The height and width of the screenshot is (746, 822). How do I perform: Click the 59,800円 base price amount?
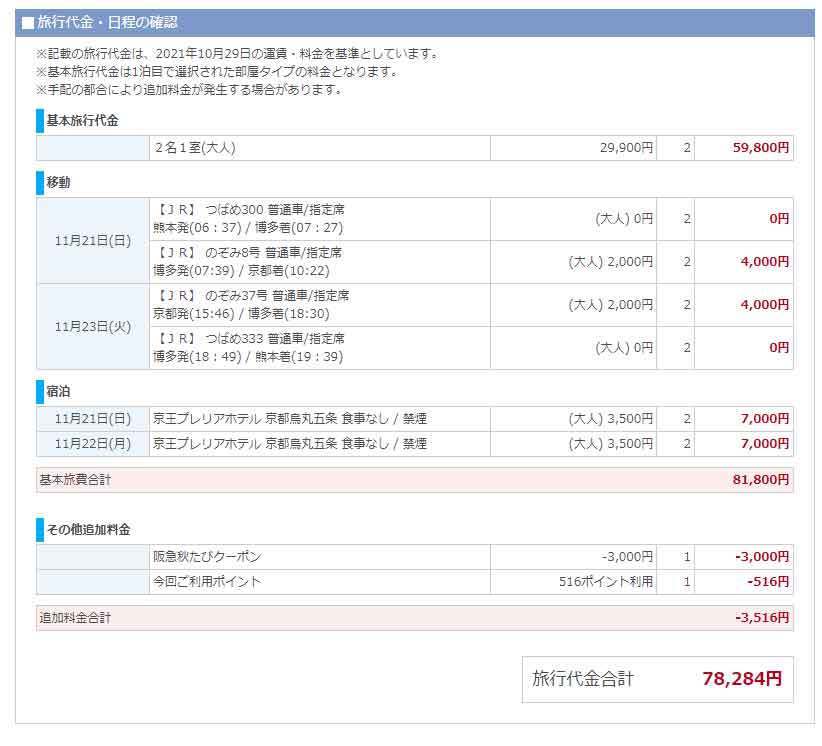tap(761, 148)
